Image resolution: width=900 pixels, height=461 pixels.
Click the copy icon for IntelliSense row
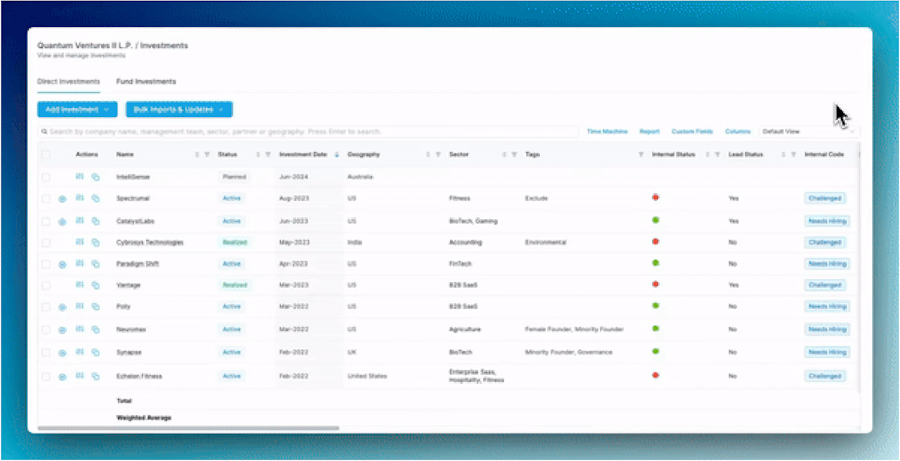[x=95, y=177]
